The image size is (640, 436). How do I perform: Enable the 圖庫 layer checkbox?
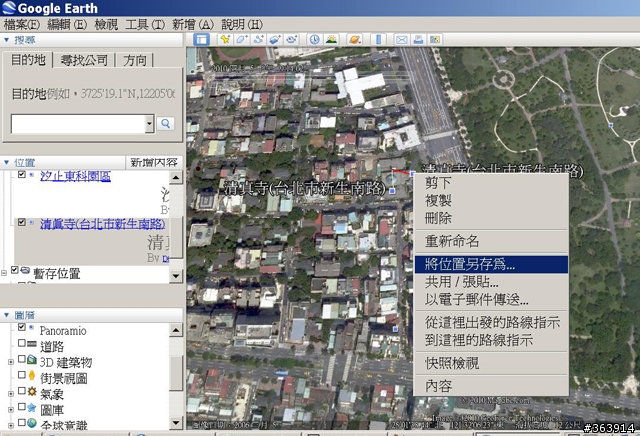pos(22,406)
